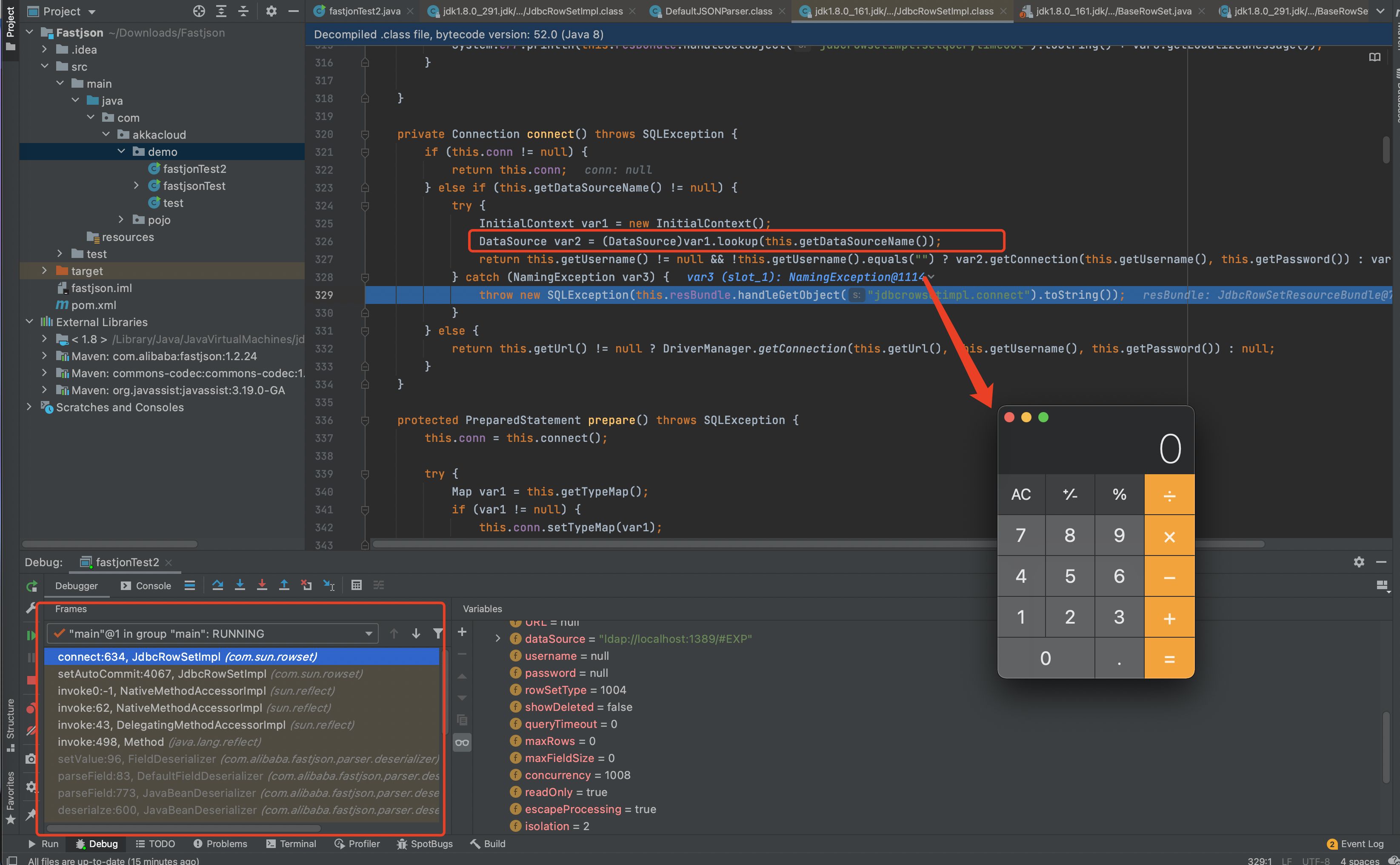Switch to jdk1.8.0_161 BaseRowSet.java tab

pos(1113,11)
